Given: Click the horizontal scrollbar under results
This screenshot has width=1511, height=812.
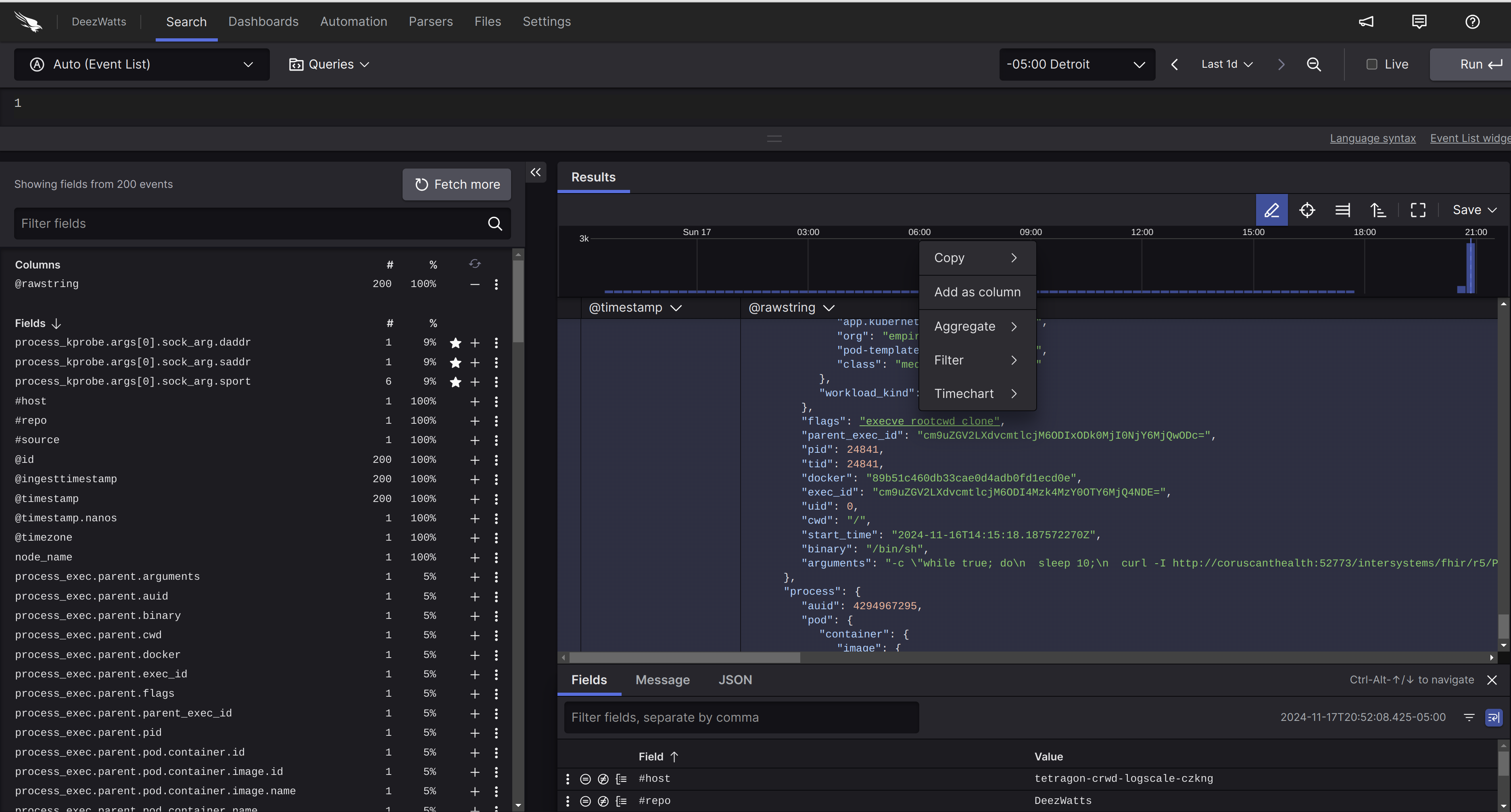Looking at the screenshot, I should 685,657.
